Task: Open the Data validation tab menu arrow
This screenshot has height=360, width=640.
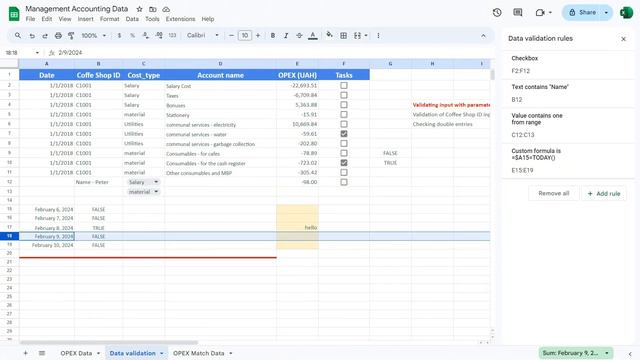Action: (162, 353)
